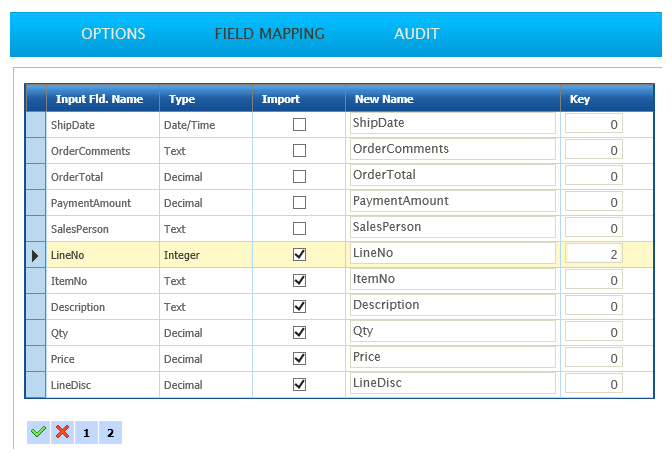The image size is (672, 459).
Task: Click the New Name field for ItemNo
Action: 452,279
